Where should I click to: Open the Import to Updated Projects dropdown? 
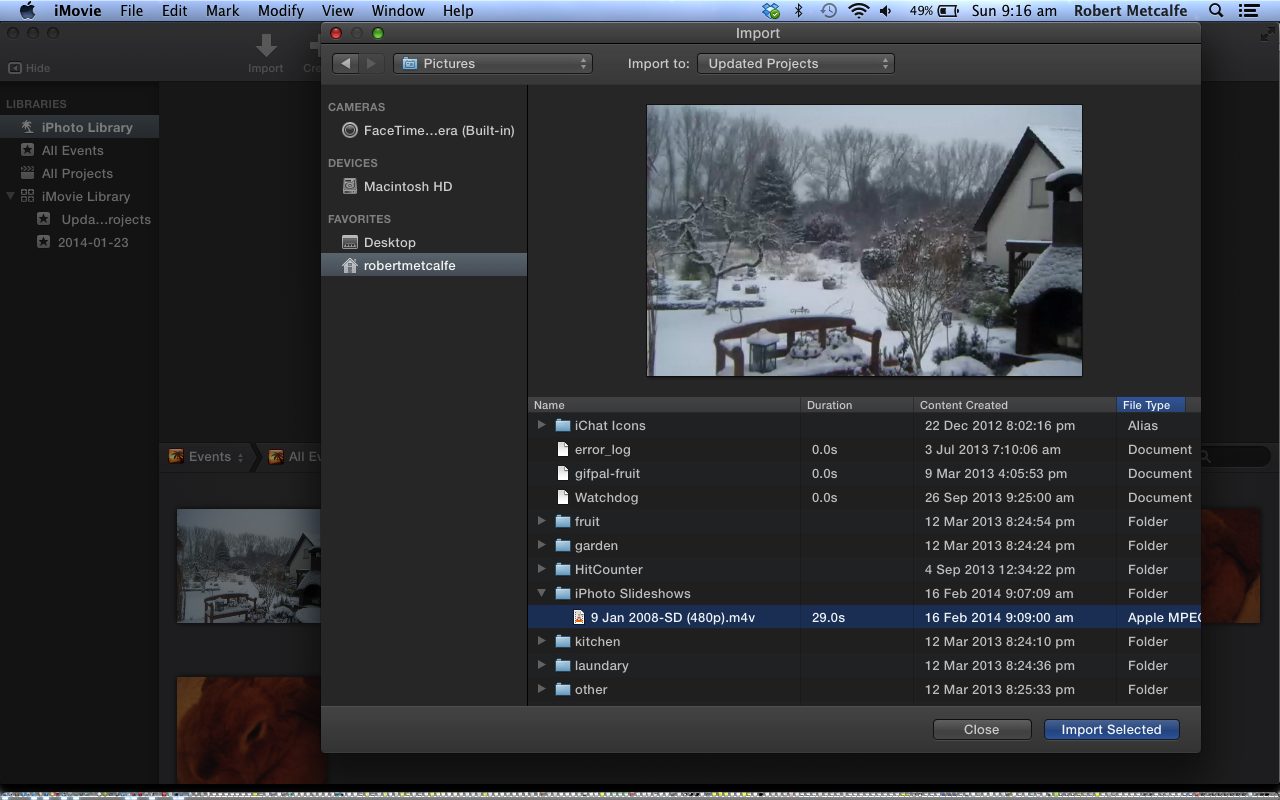point(796,63)
